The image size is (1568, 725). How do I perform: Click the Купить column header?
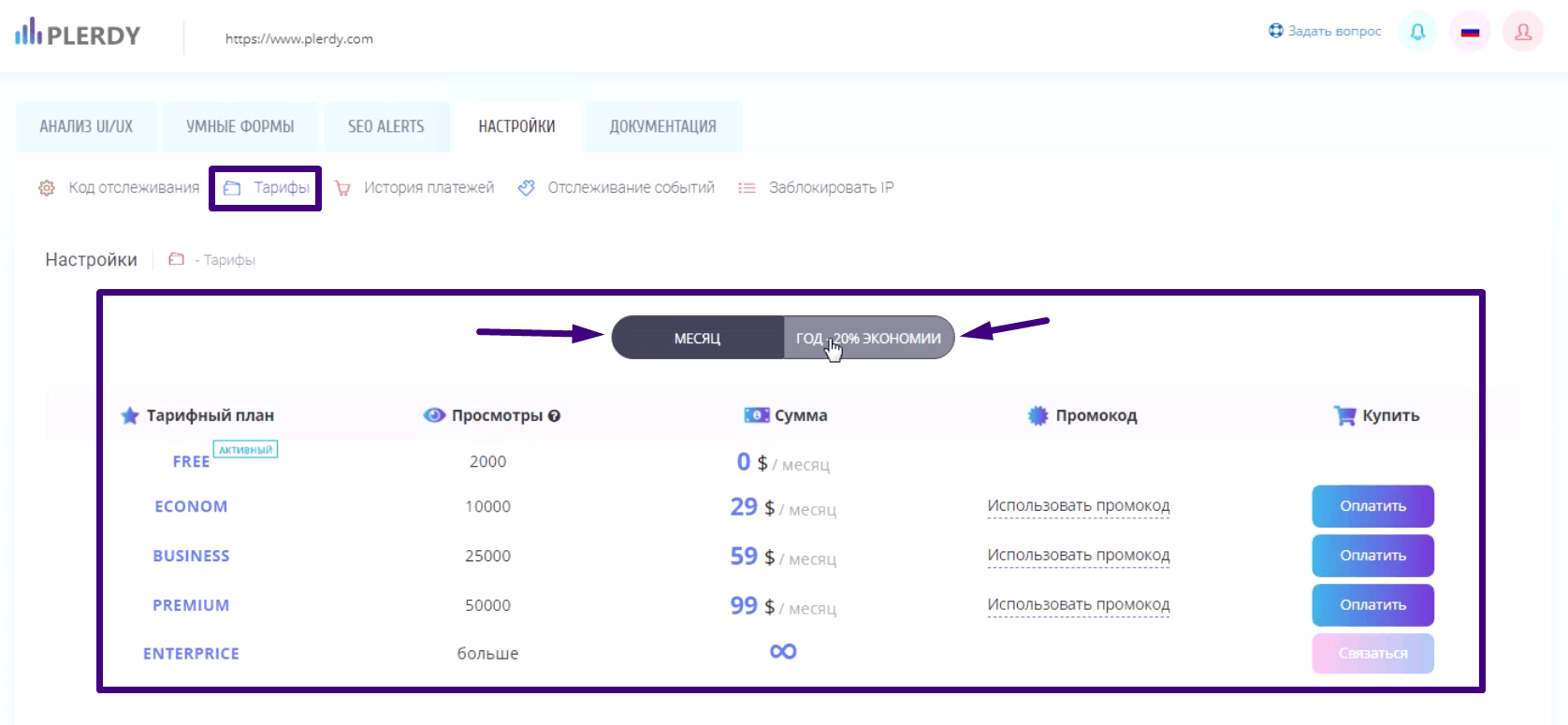point(1391,415)
